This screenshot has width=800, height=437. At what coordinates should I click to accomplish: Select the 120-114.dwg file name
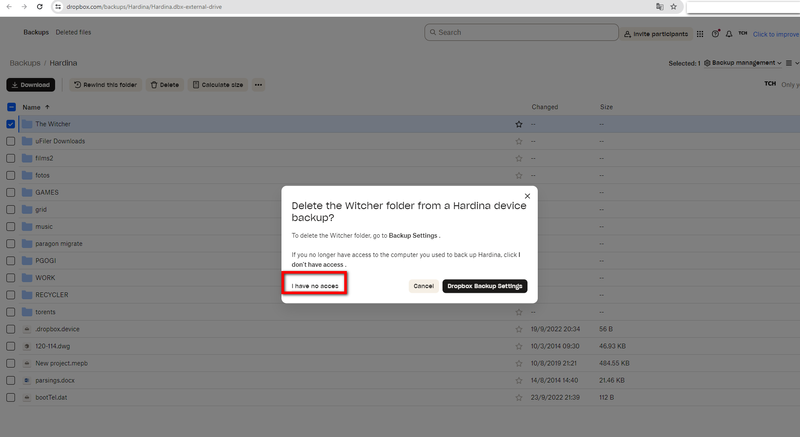[53, 346]
